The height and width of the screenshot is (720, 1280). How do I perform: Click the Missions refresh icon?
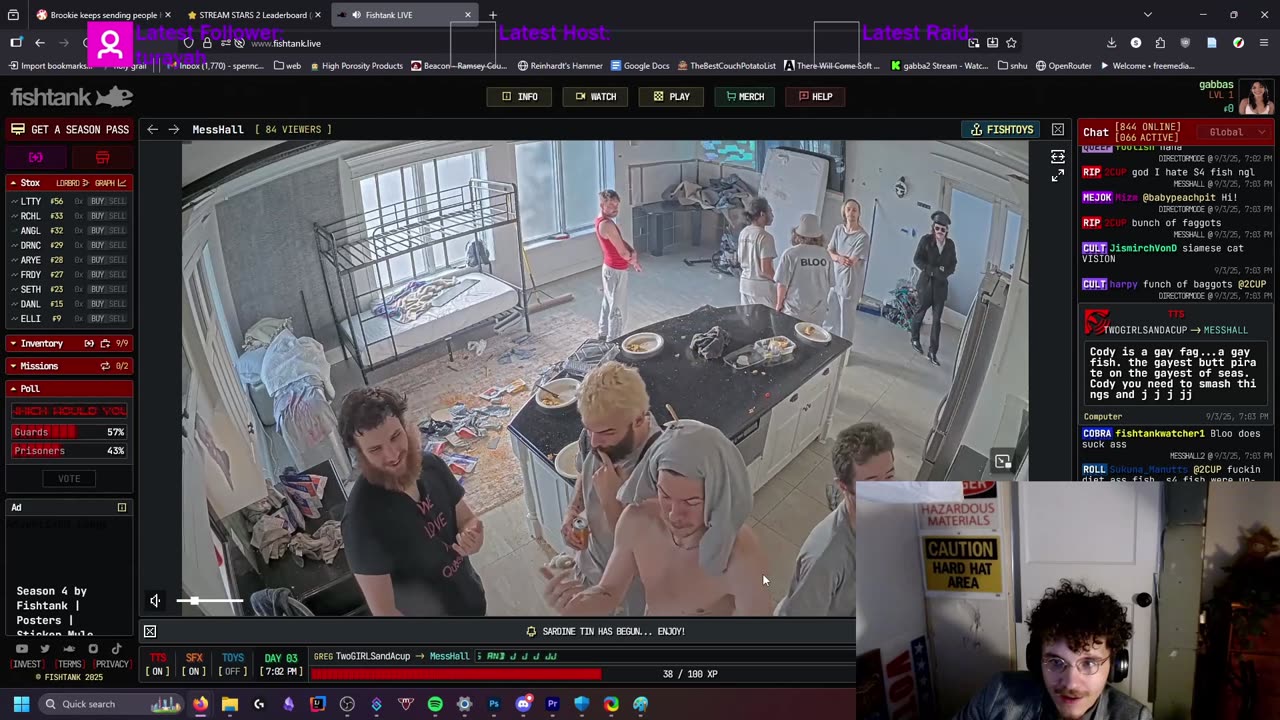104,366
